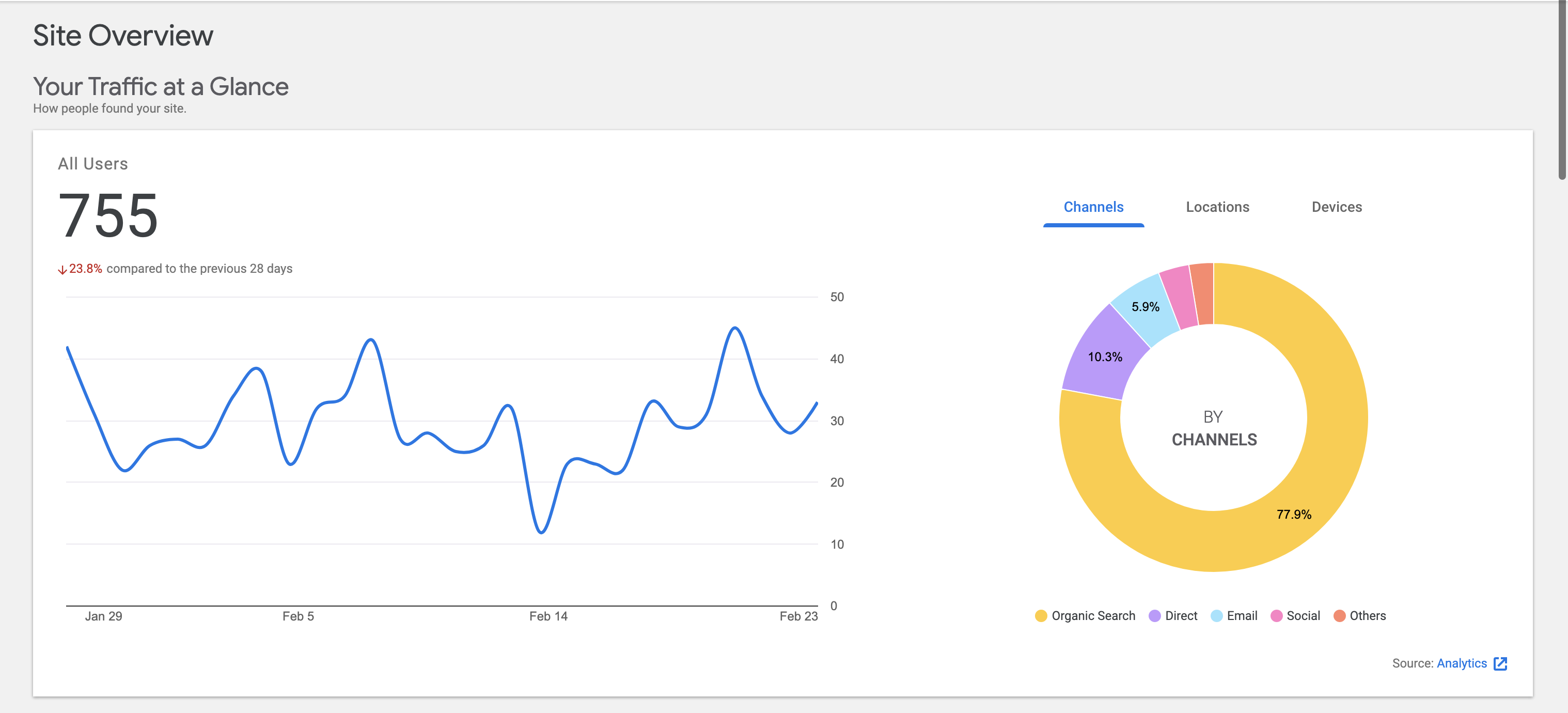The height and width of the screenshot is (713, 1568).
Task: Select the Channels tab
Action: [x=1093, y=207]
